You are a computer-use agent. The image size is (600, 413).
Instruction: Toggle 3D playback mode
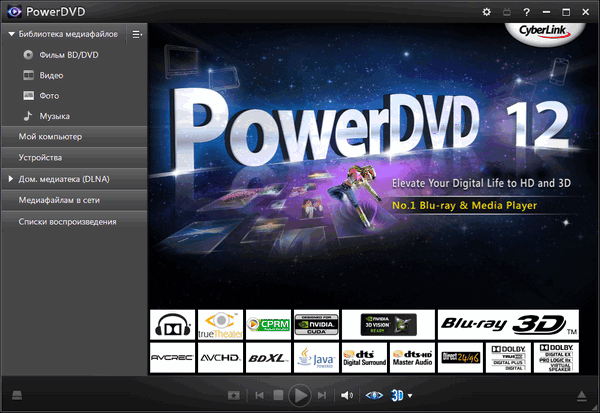tap(396, 395)
